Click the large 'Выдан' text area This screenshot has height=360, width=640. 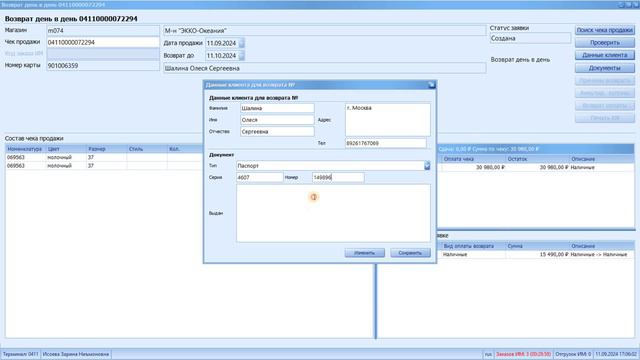pyautogui.click(x=333, y=213)
